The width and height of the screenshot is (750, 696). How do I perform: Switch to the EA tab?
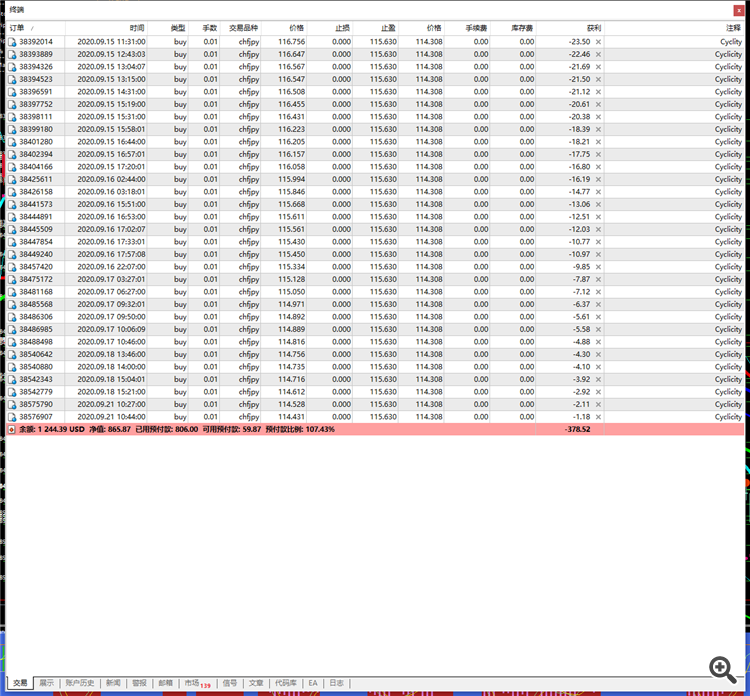click(x=313, y=683)
